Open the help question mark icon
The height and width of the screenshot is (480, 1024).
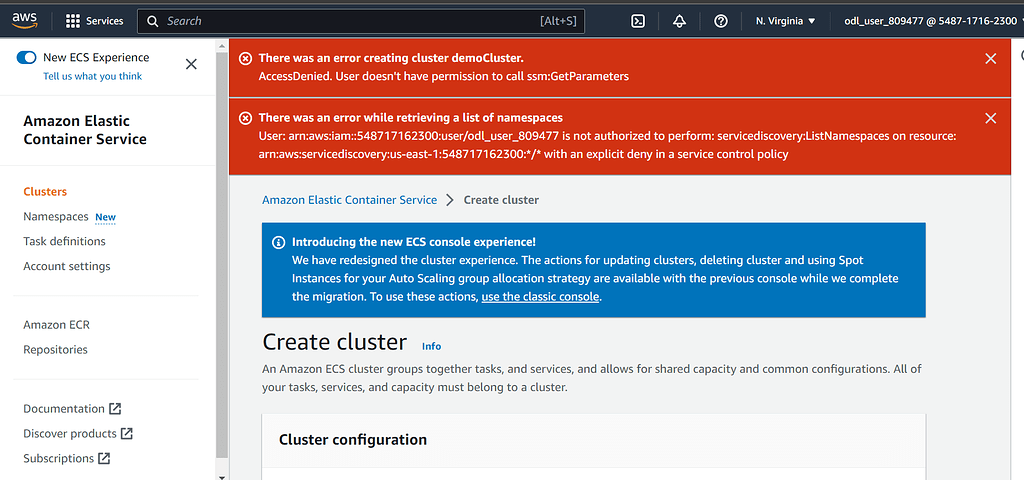(721, 21)
